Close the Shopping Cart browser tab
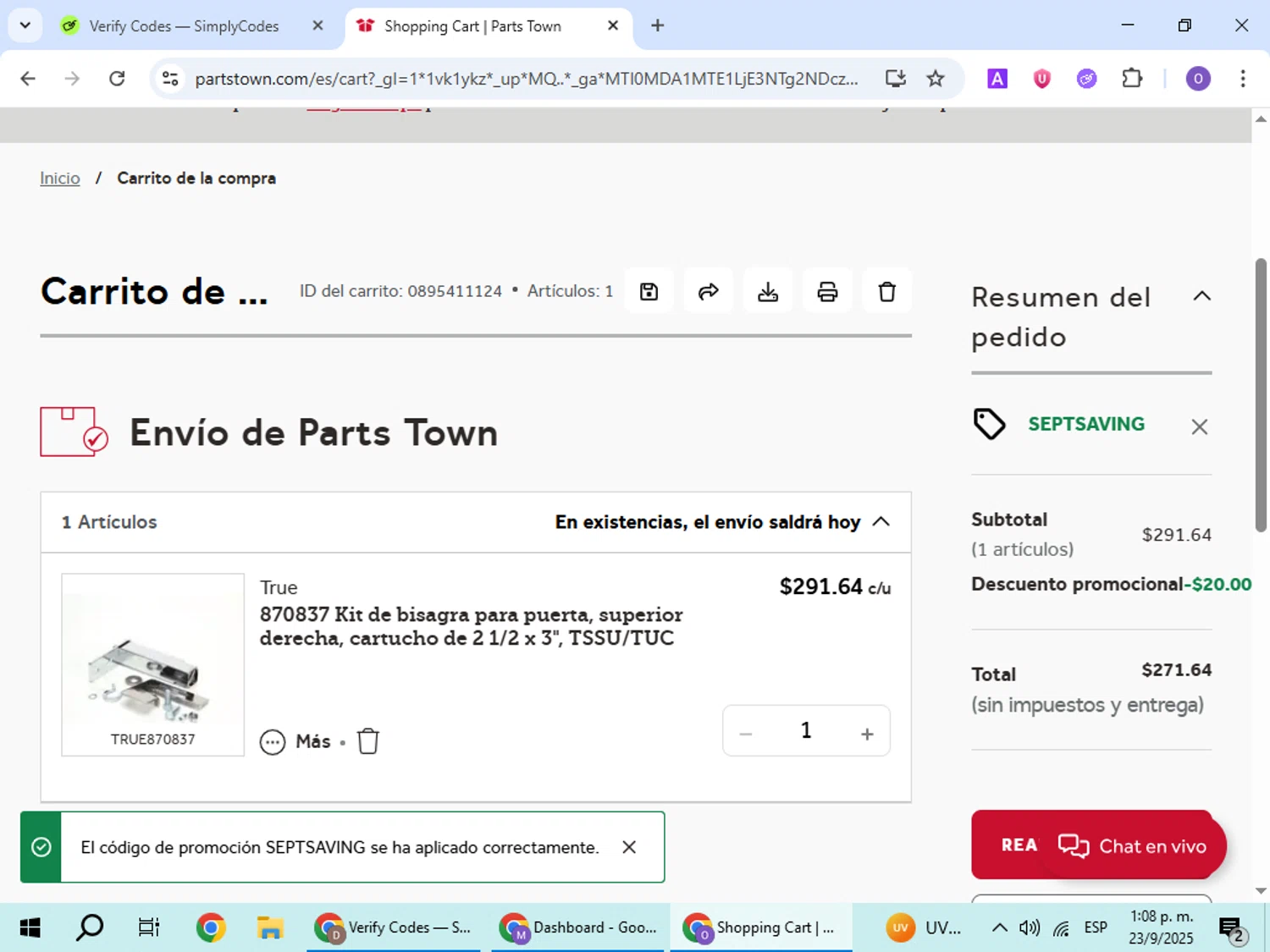Screen dimensions: 1270x952 coord(613,26)
